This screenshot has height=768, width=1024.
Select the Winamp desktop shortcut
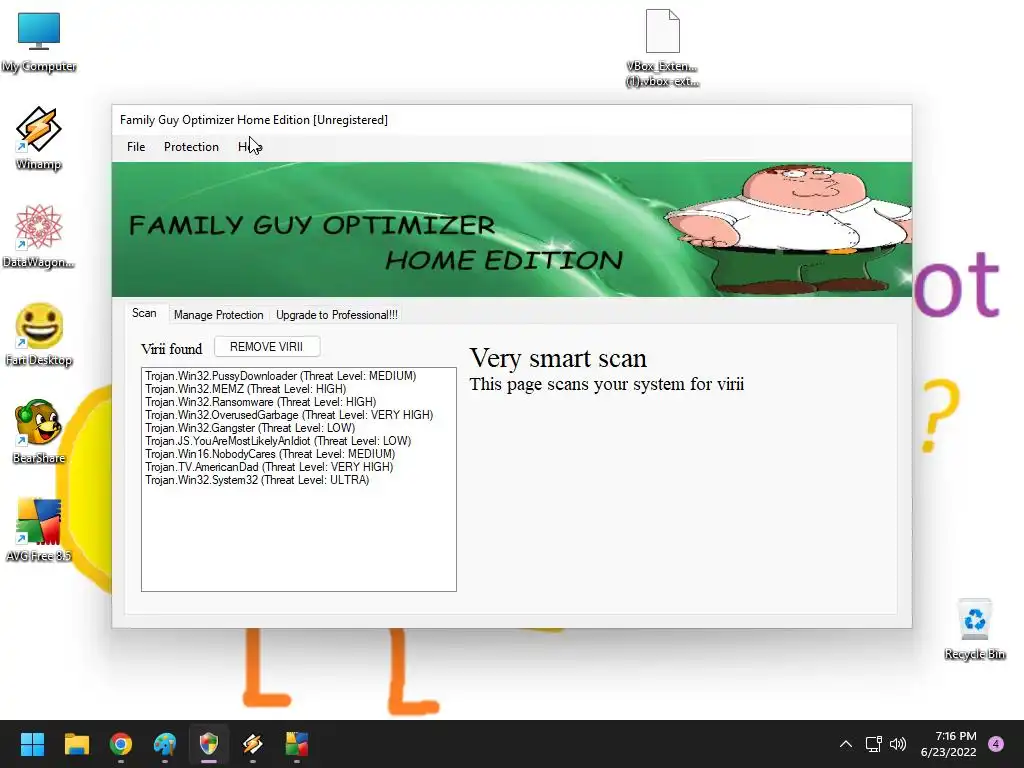click(x=39, y=138)
